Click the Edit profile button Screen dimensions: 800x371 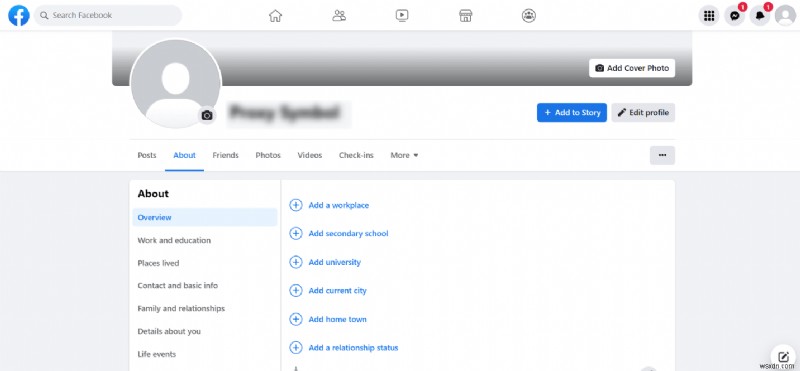pos(643,113)
